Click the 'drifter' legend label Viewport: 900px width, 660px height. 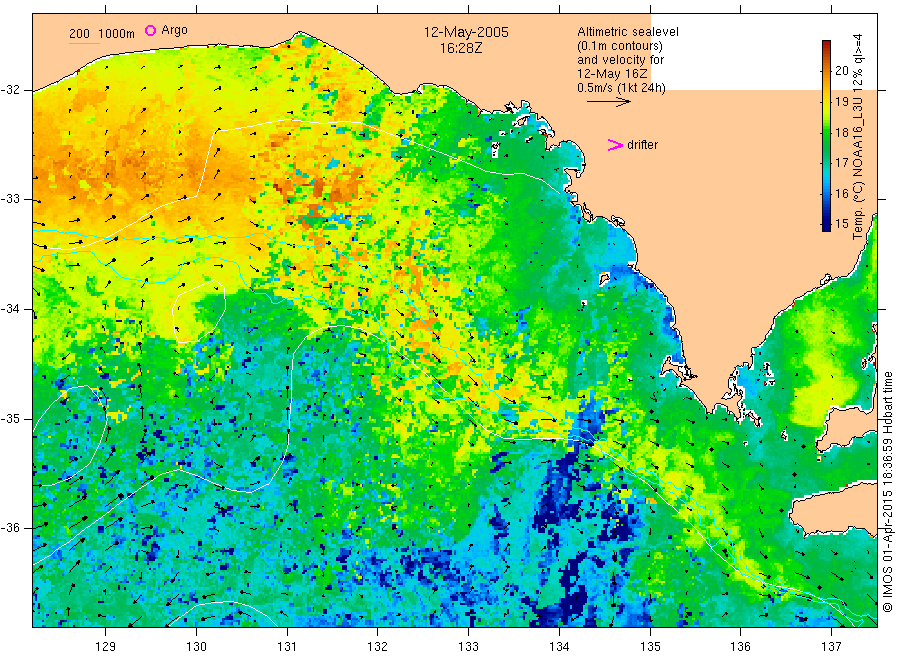point(642,145)
